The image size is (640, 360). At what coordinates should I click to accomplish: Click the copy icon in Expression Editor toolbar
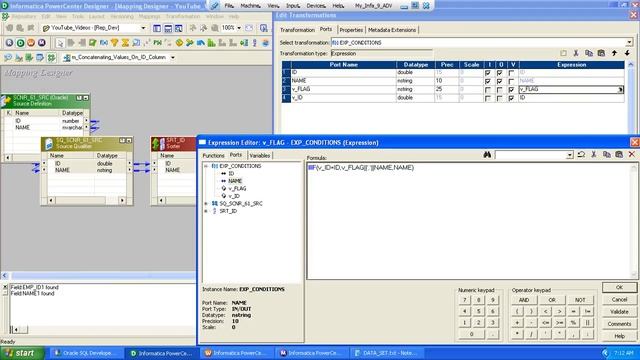[x=607, y=155]
